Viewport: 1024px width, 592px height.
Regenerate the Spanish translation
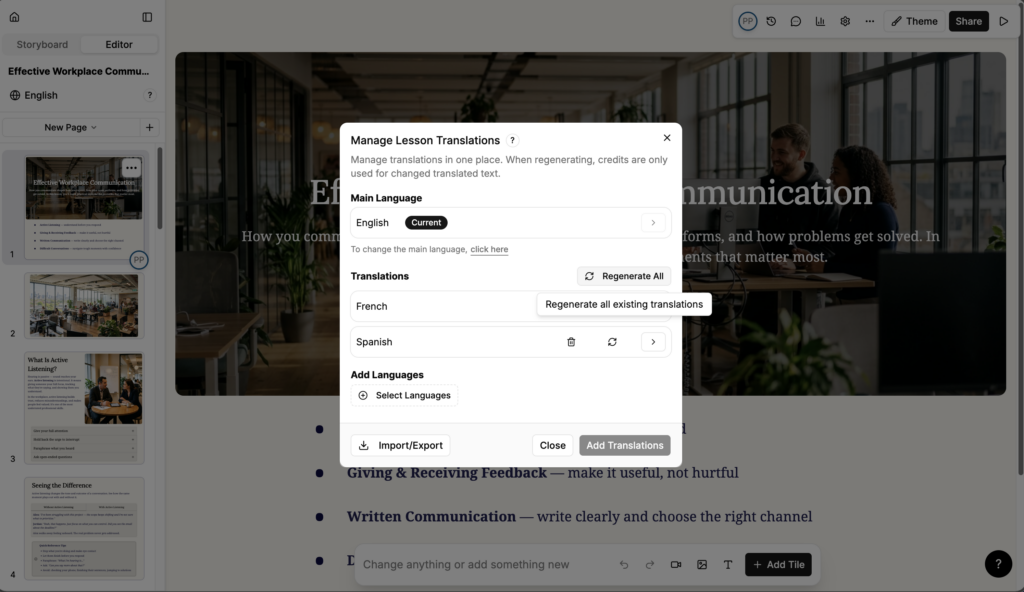612,342
